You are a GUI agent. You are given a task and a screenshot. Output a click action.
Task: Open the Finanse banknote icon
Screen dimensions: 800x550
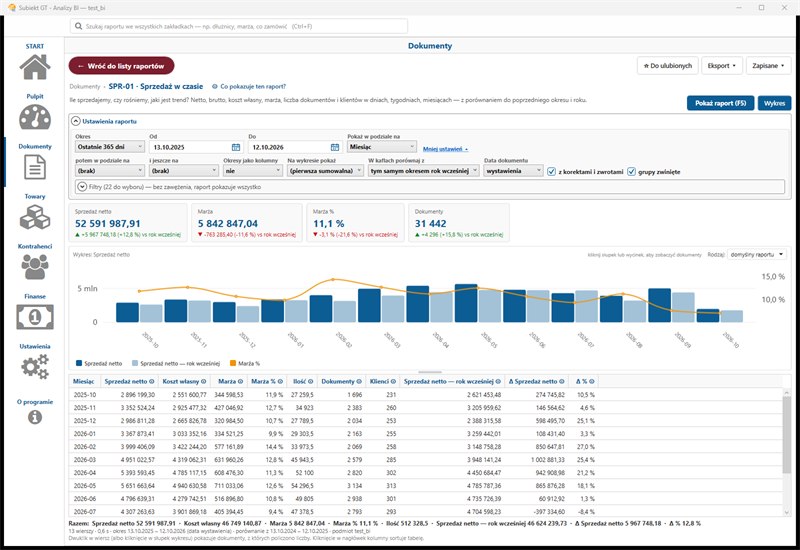pyautogui.click(x=35, y=317)
